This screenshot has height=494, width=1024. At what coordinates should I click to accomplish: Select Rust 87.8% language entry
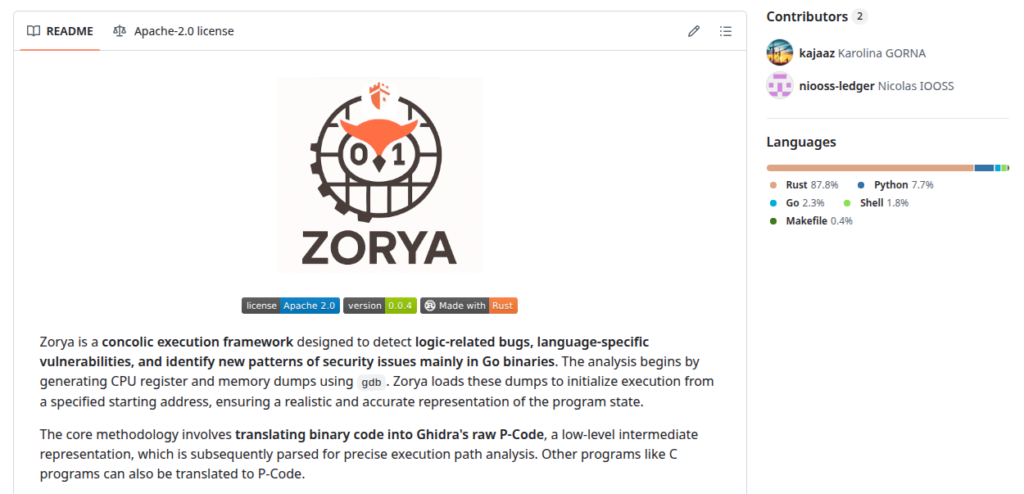[x=805, y=185]
